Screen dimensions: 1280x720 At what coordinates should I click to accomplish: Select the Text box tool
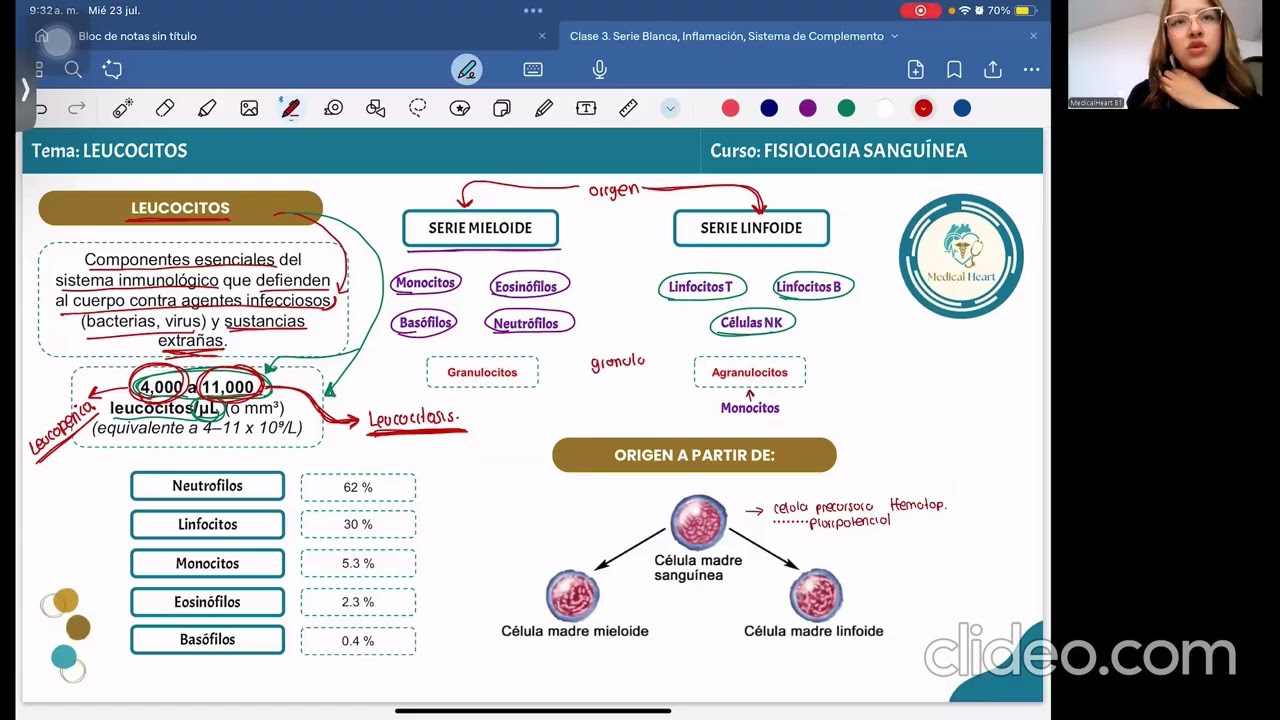[x=586, y=108]
